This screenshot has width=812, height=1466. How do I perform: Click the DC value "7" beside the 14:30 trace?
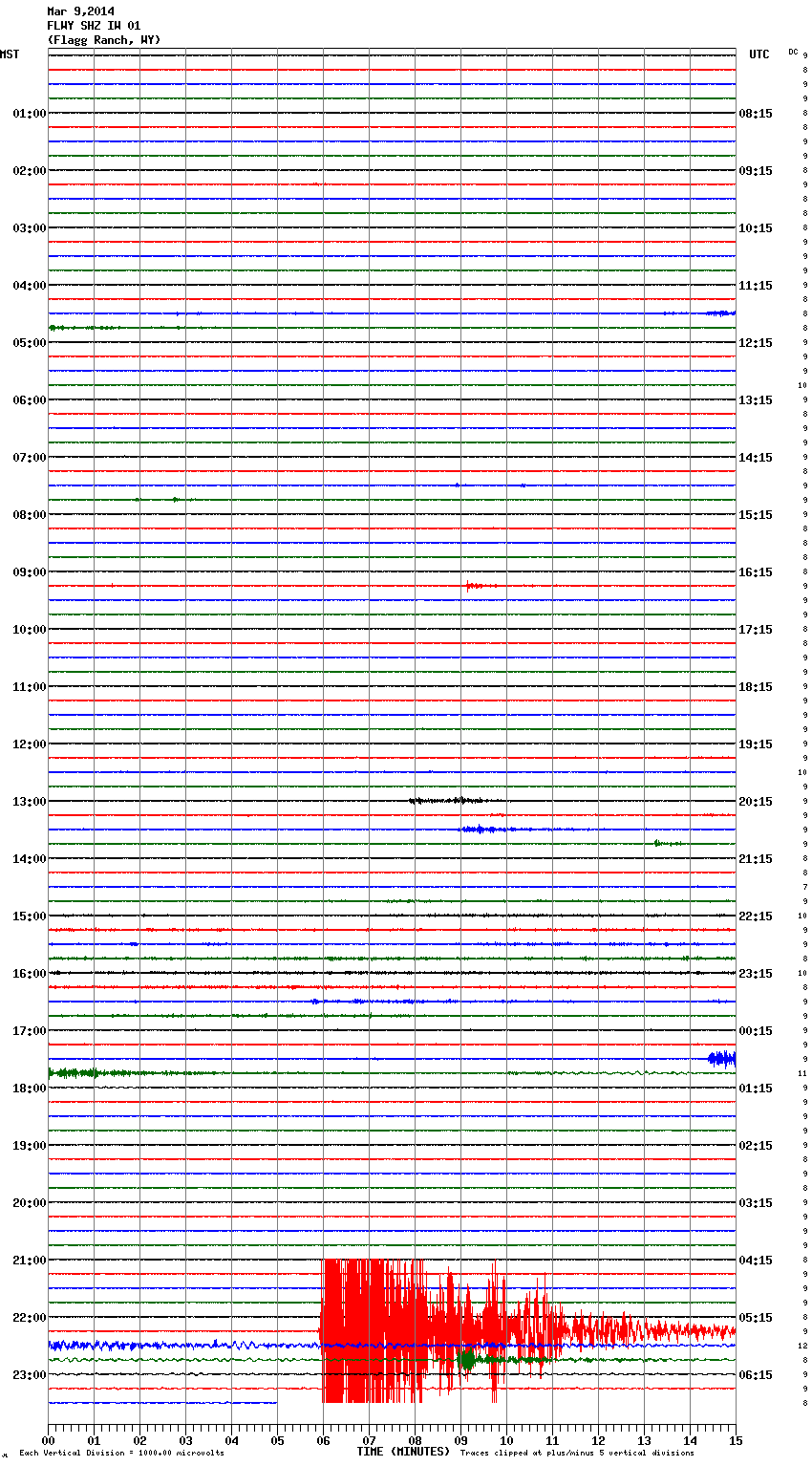tap(805, 887)
